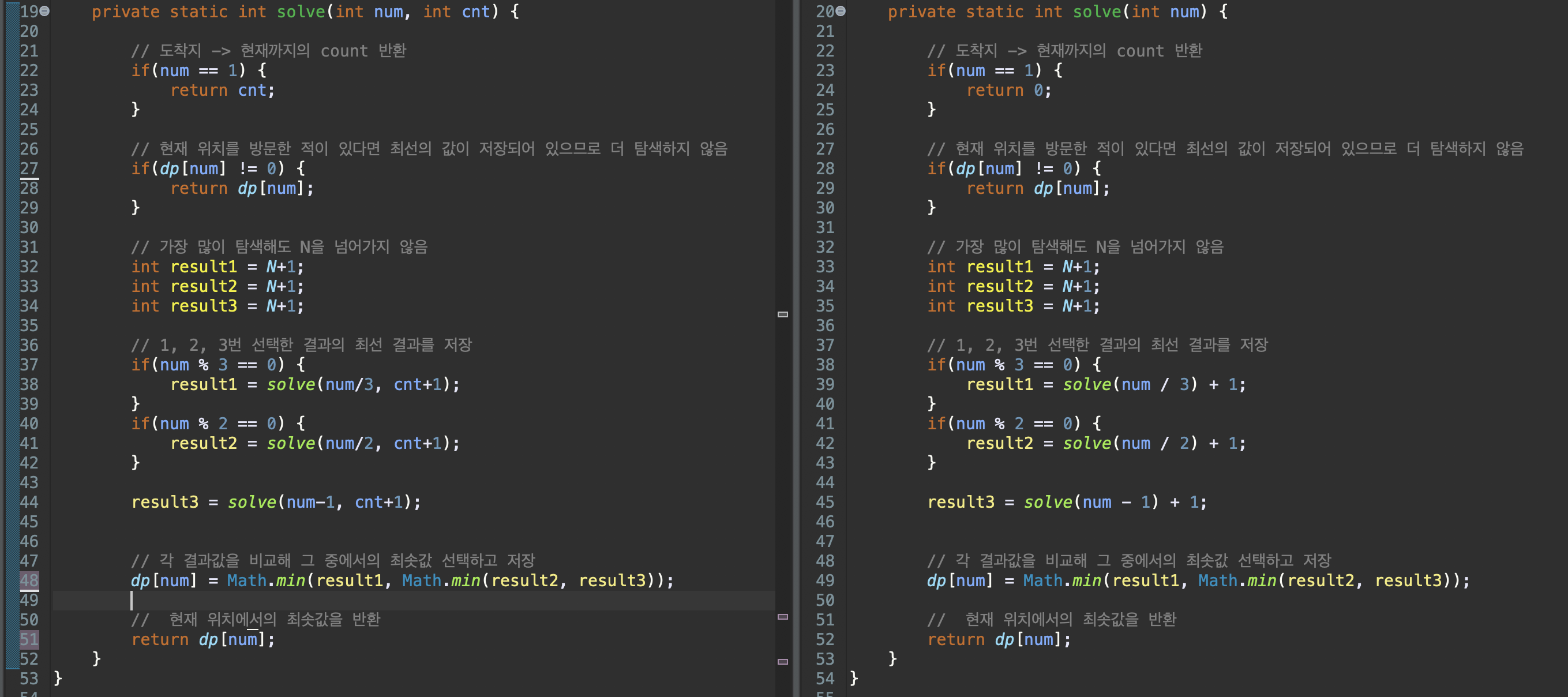This screenshot has height=697, width=1568.
Task: Click 'result2 = solve(num / 2) + 1;' in right editor
Action: click(x=1106, y=443)
